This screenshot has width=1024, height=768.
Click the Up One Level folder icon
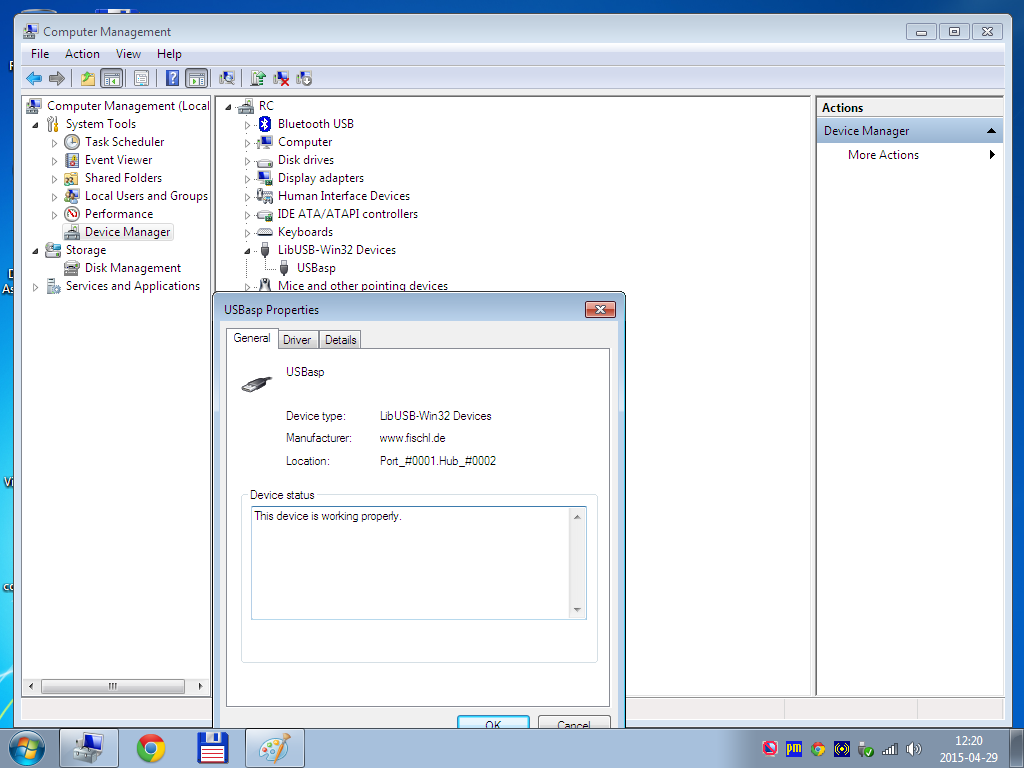pos(88,78)
